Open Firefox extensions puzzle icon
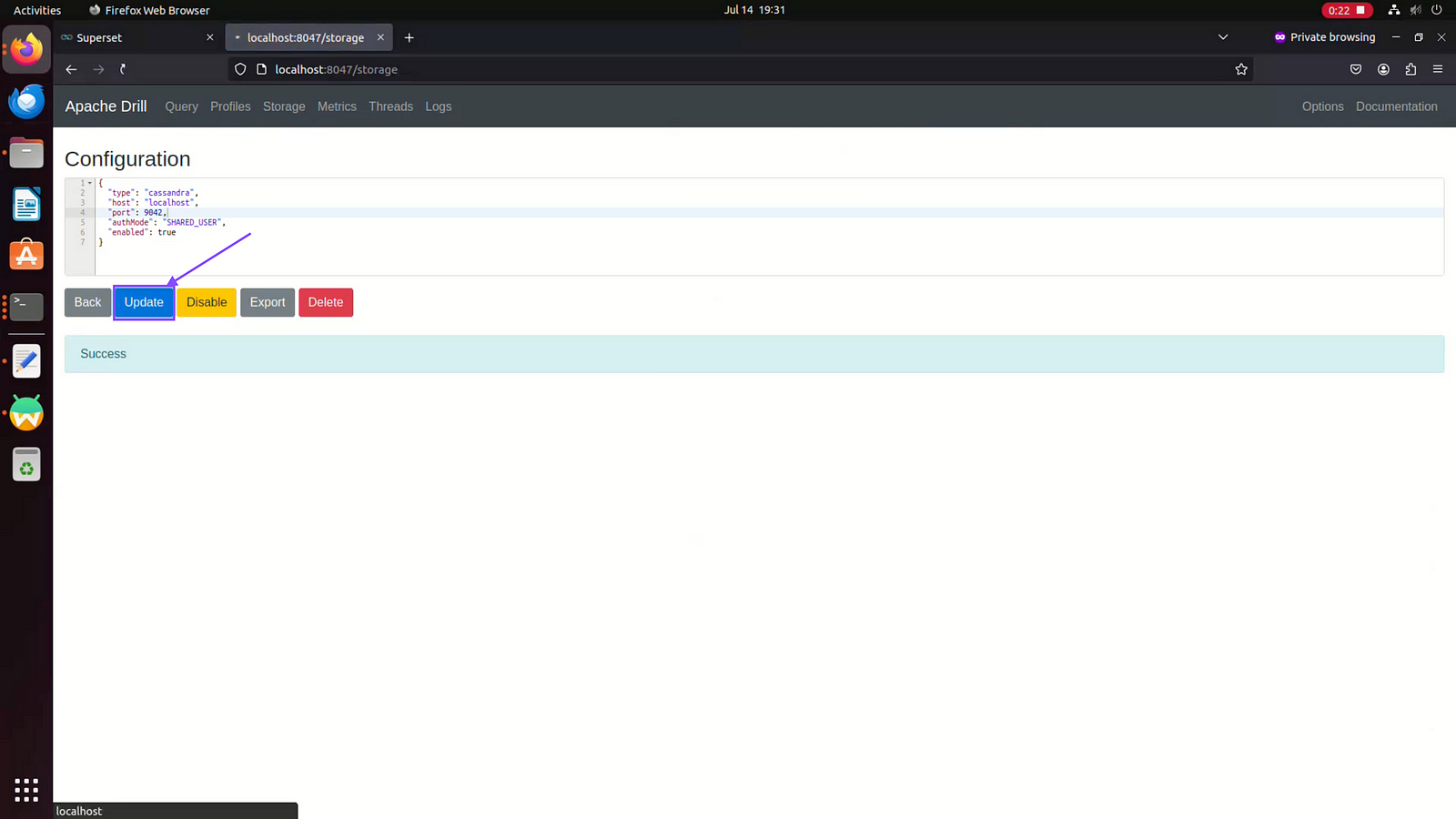 [x=1410, y=69]
